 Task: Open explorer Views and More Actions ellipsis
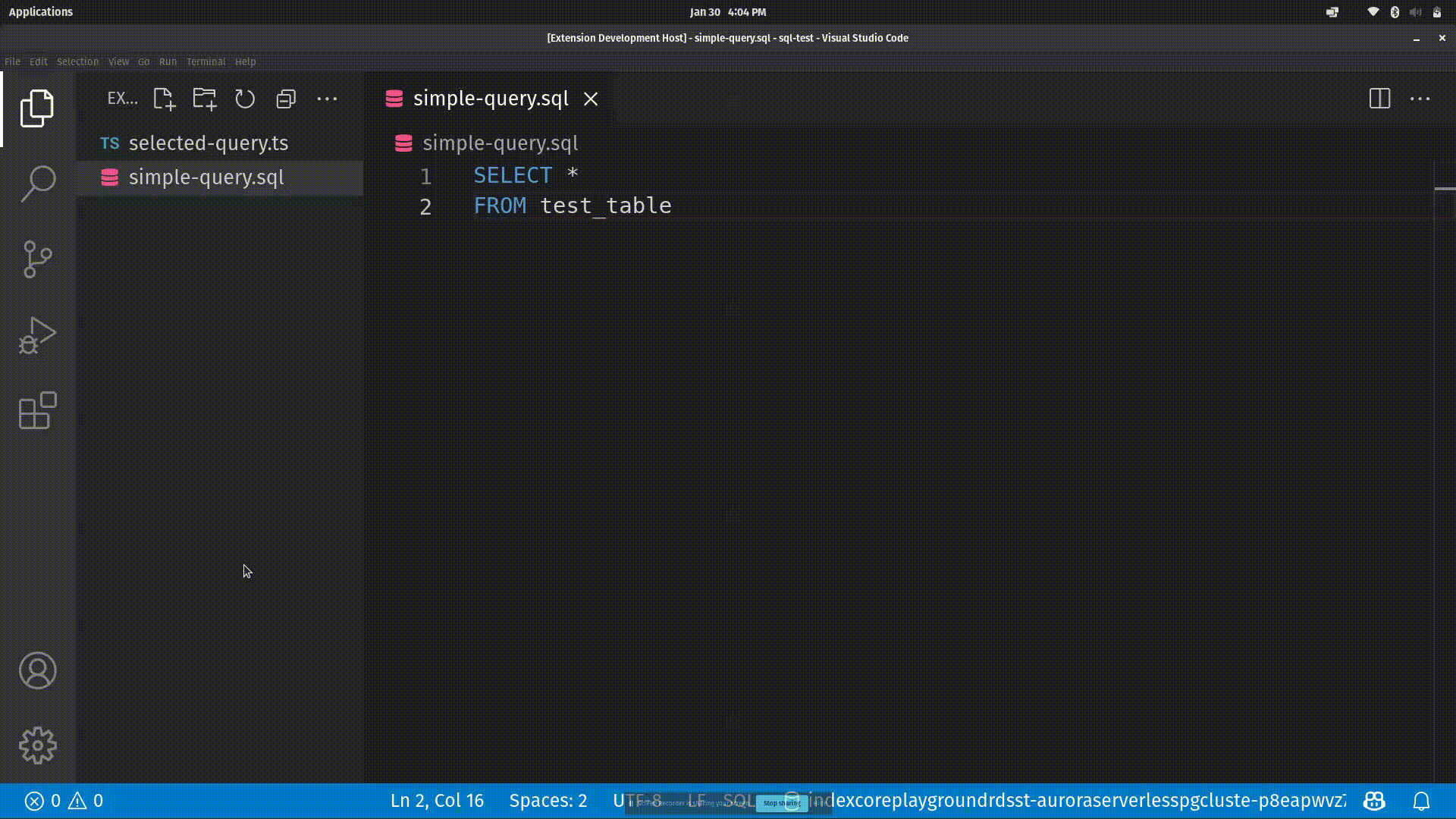click(327, 99)
